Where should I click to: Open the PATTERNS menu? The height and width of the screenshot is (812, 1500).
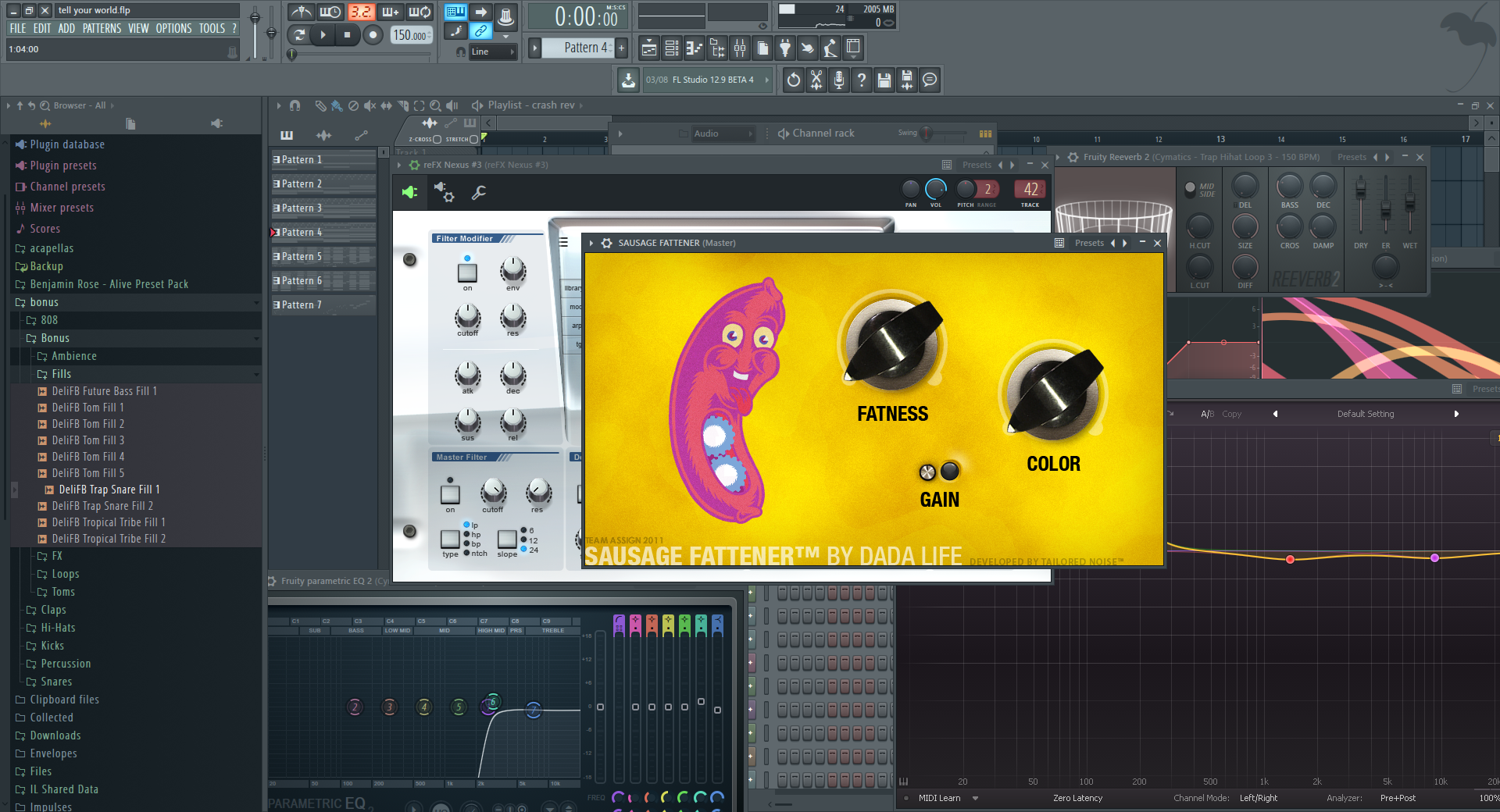click(x=102, y=29)
